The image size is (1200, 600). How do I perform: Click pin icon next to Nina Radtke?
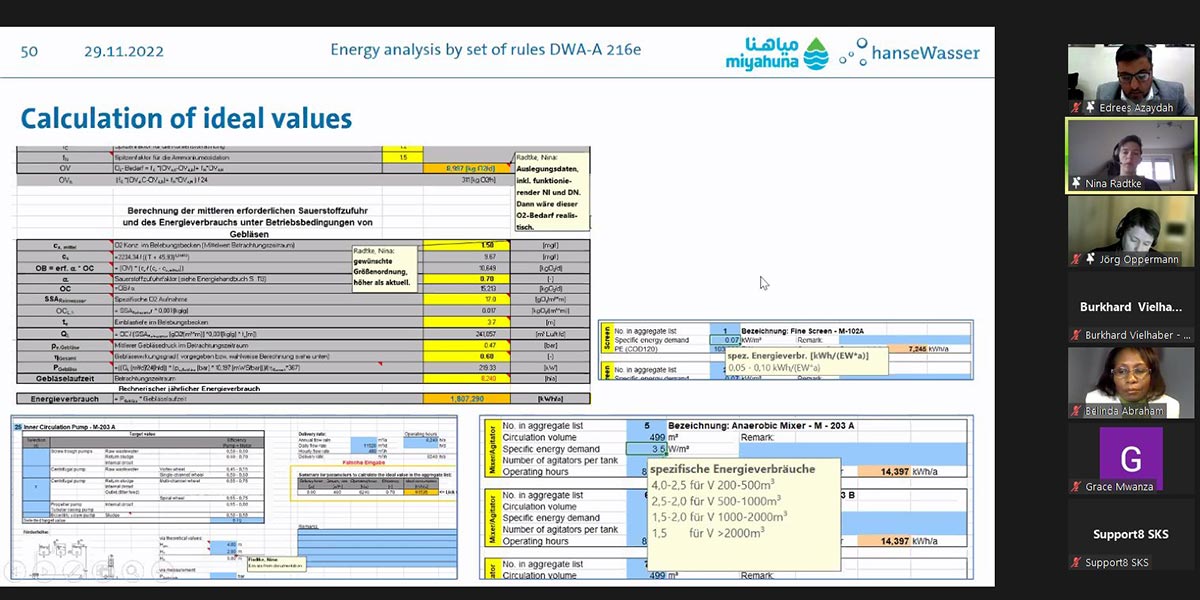1077,183
